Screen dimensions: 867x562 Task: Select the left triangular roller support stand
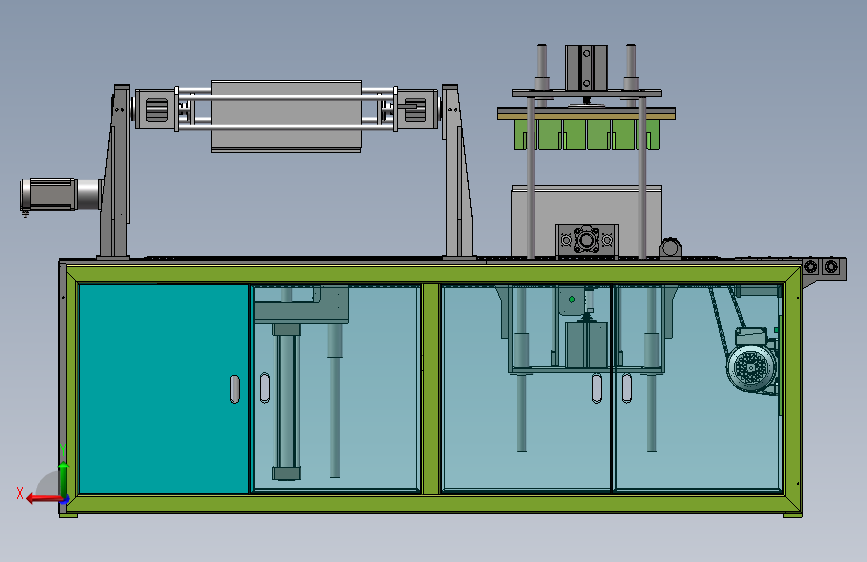tap(115, 171)
